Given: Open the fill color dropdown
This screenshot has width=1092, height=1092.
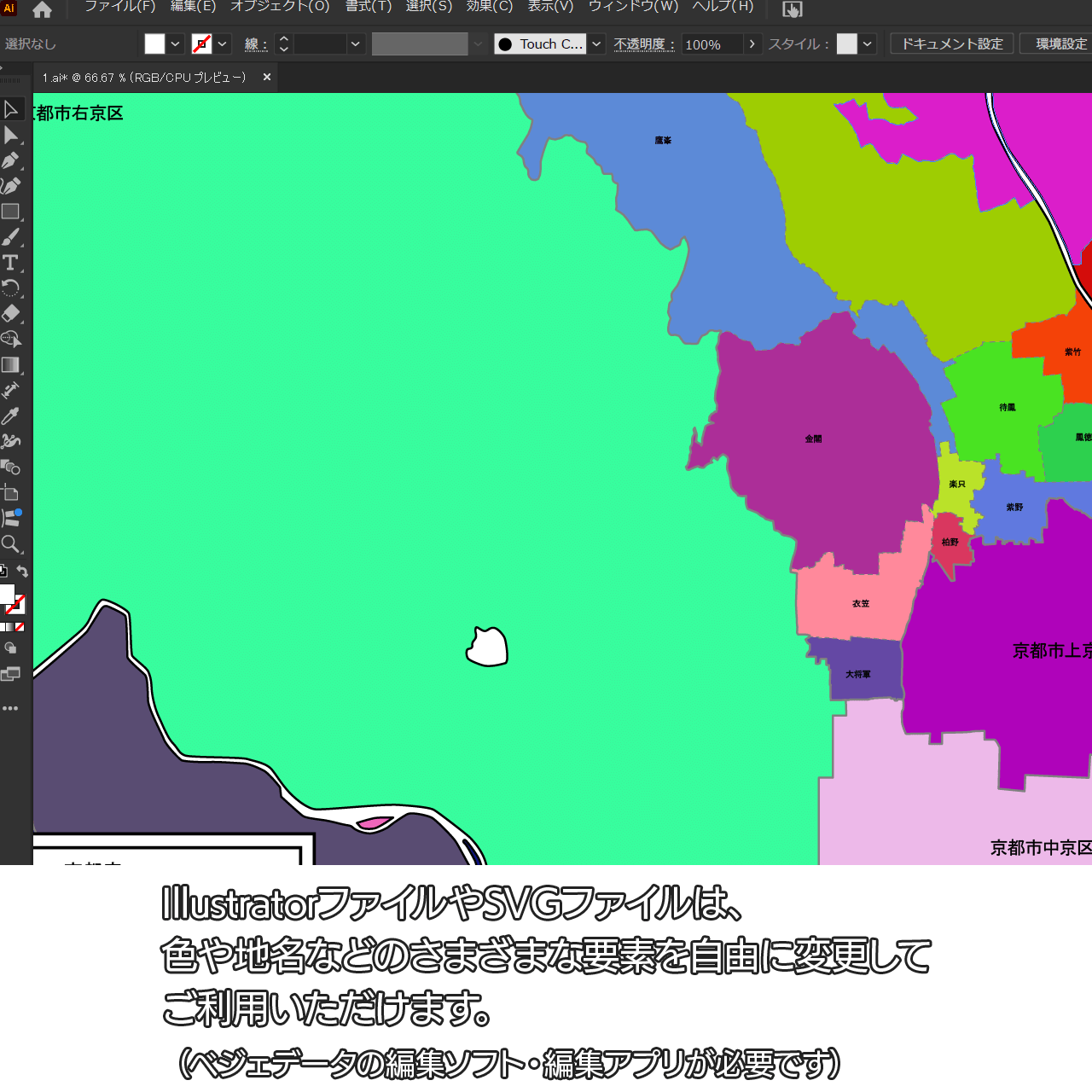Looking at the screenshot, I should (x=175, y=44).
